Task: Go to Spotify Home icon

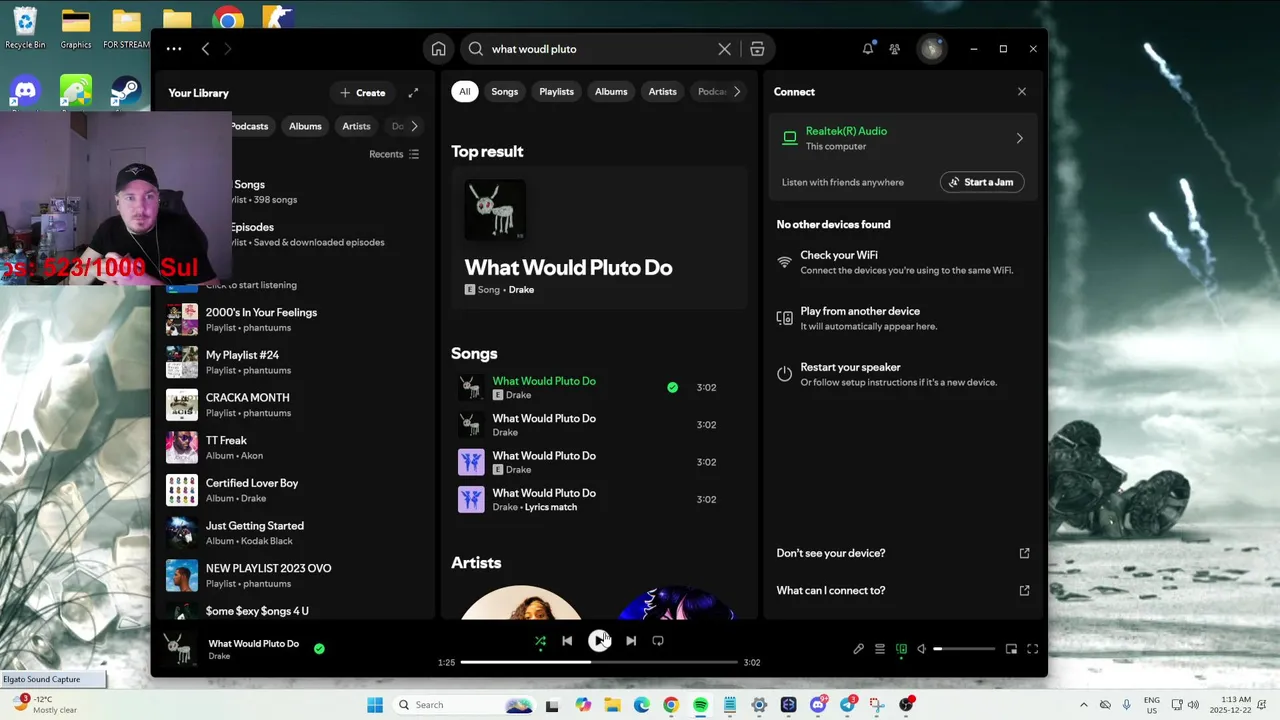Action: (x=438, y=49)
